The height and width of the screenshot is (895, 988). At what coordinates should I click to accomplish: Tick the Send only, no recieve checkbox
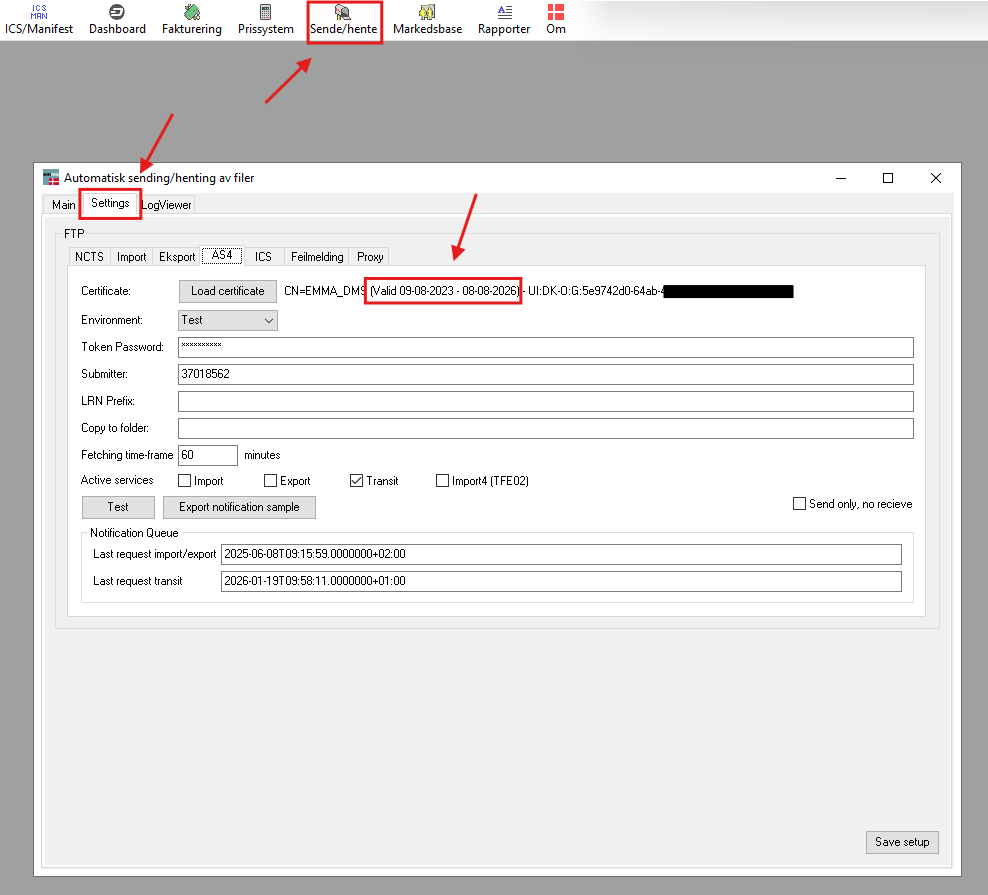coord(799,504)
